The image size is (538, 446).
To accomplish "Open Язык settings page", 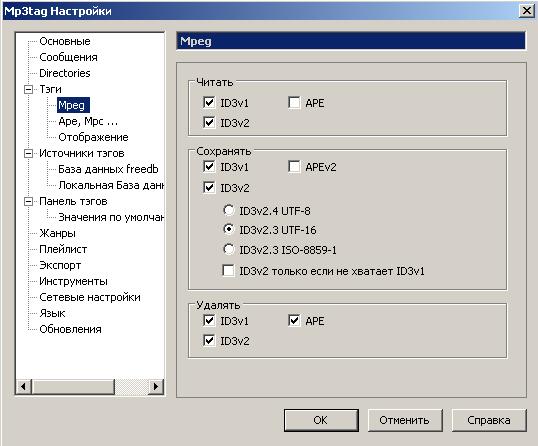I will point(52,313).
